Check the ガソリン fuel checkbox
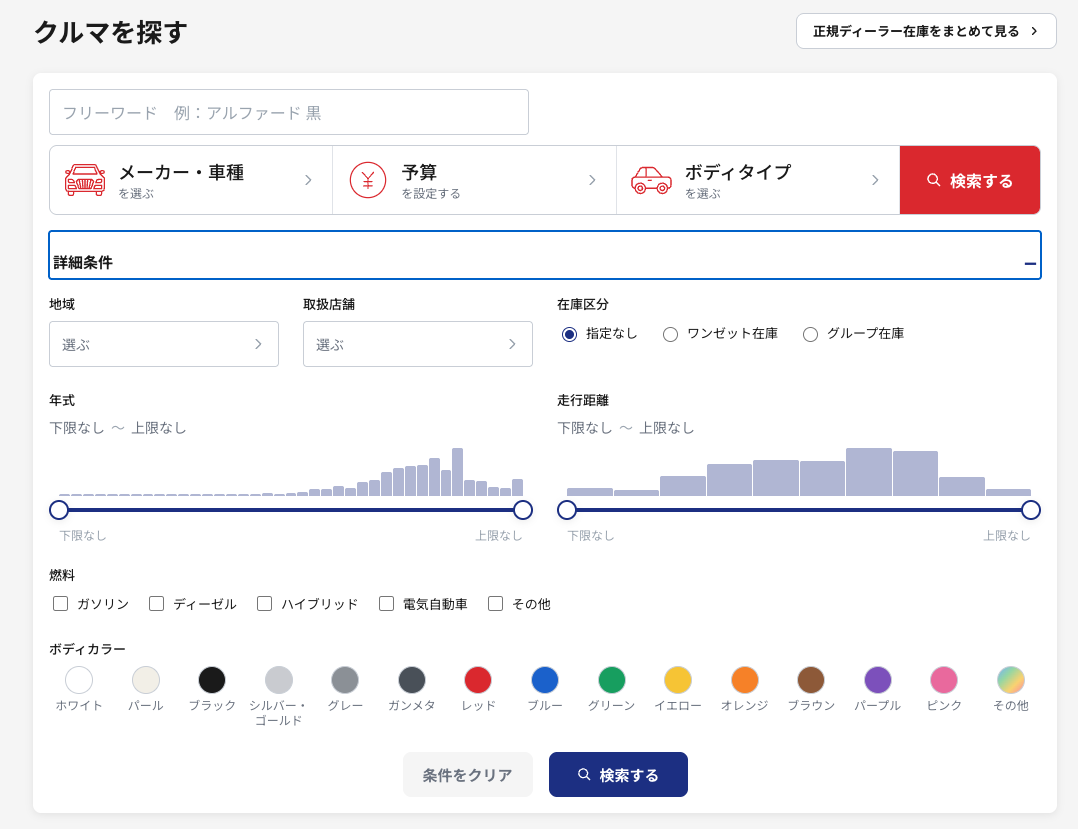This screenshot has width=1078, height=829. [x=60, y=604]
